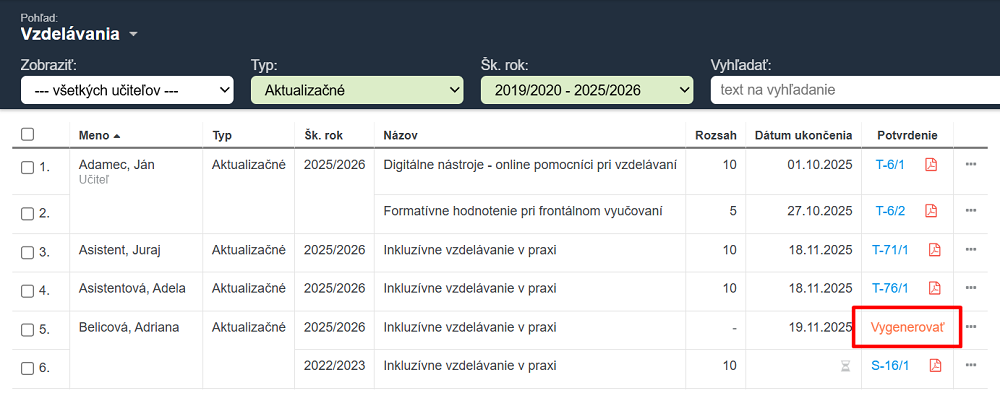The height and width of the screenshot is (401, 1000).
Task: Select row 5 checkbox
Action: pos(28,329)
